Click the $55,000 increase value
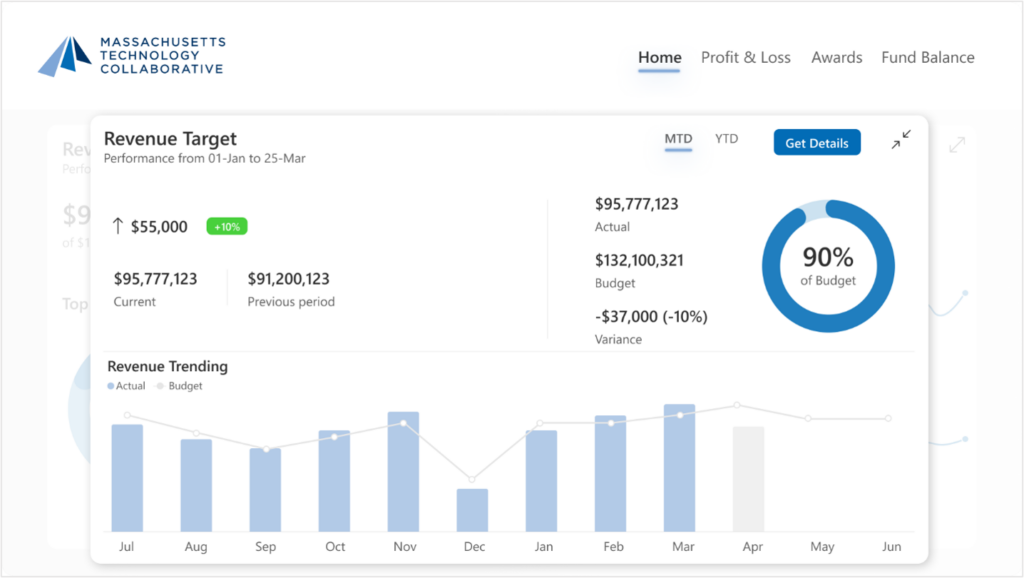1024x578 pixels. 159,227
